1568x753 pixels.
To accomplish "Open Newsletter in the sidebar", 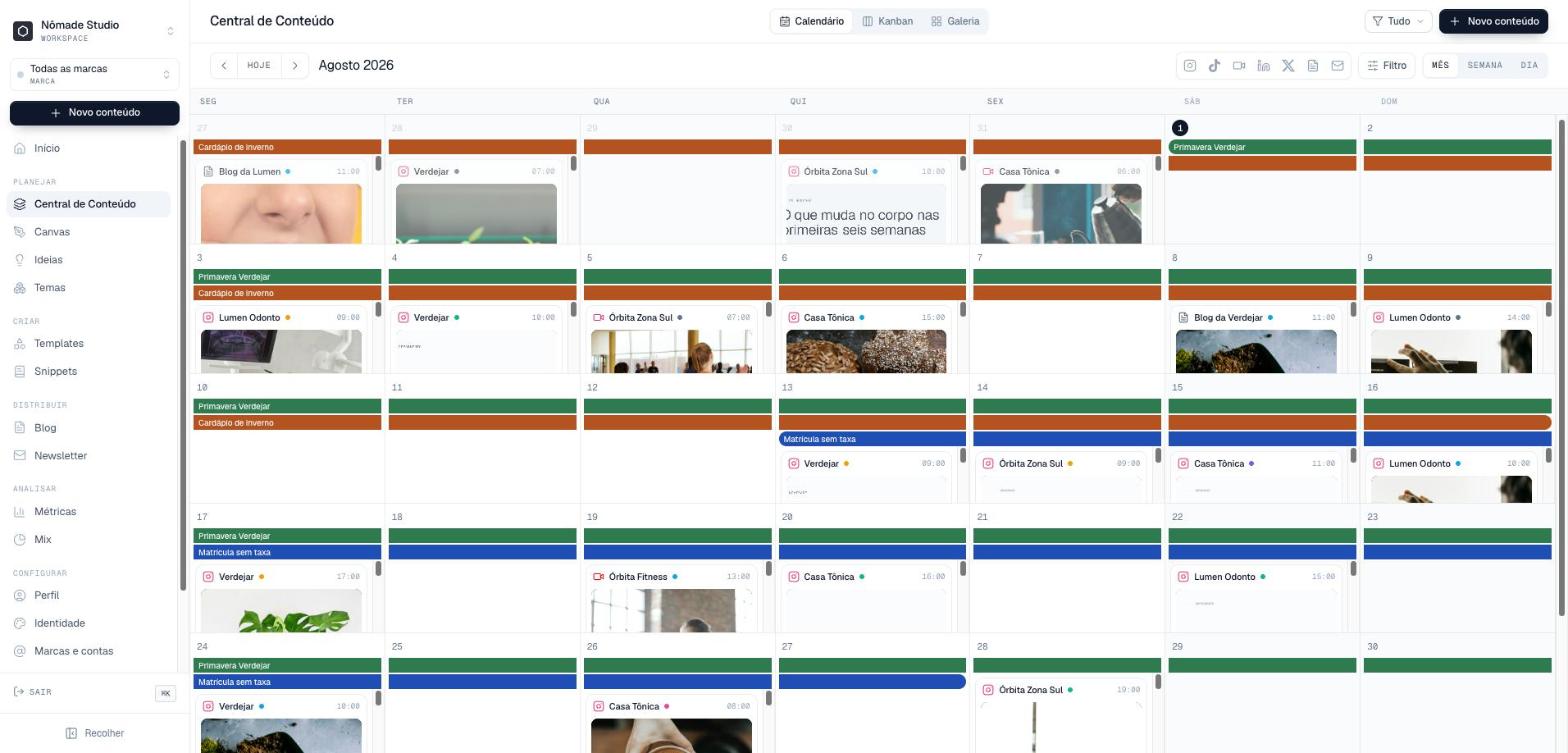I will click(90, 456).
